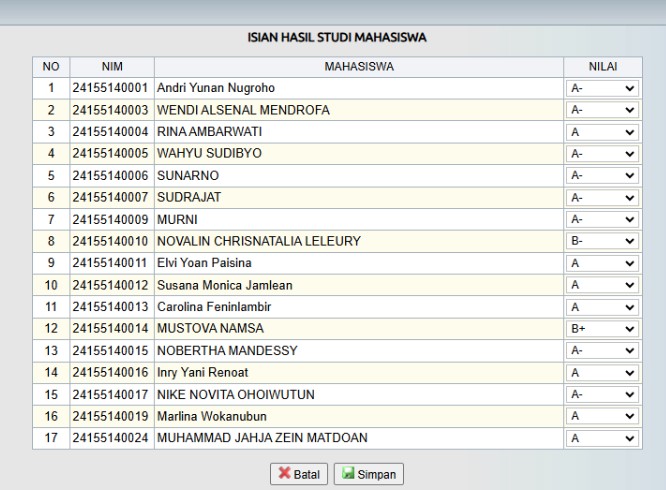Expand grade dropdown for Elvi Yoan Paisina
Image resolution: width=666 pixels, height=490 pixels.
click(x=604, y=263)
